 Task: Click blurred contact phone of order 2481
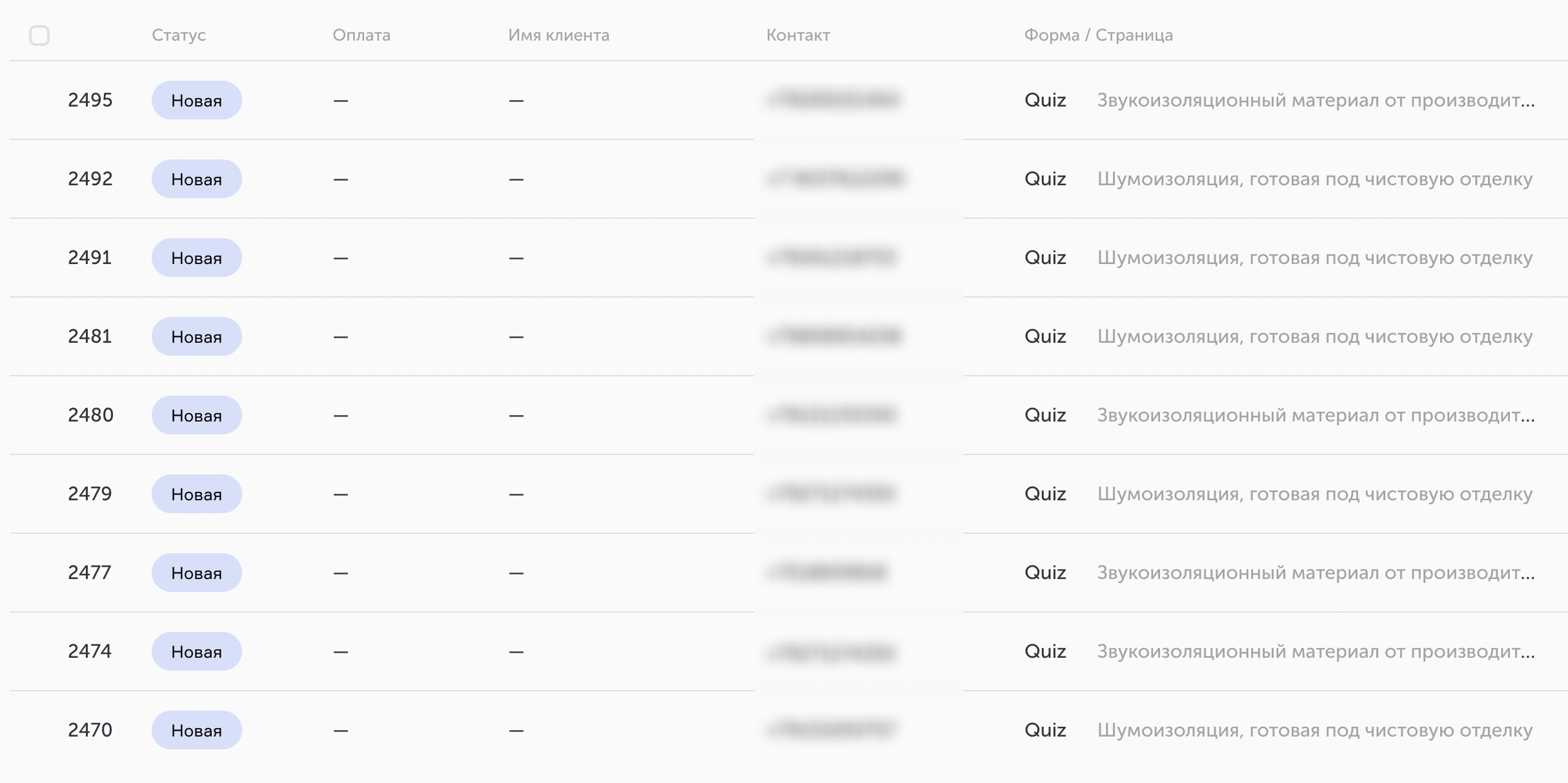(835, 336)
